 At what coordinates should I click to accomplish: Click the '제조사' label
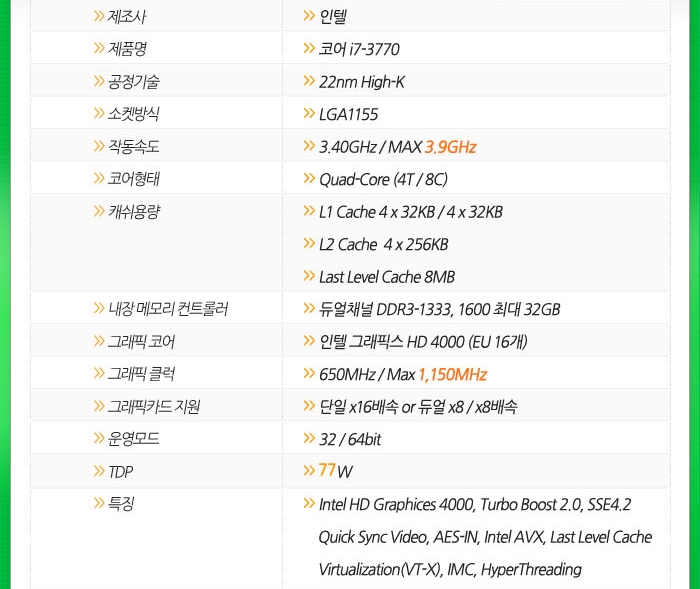[126, 17]
